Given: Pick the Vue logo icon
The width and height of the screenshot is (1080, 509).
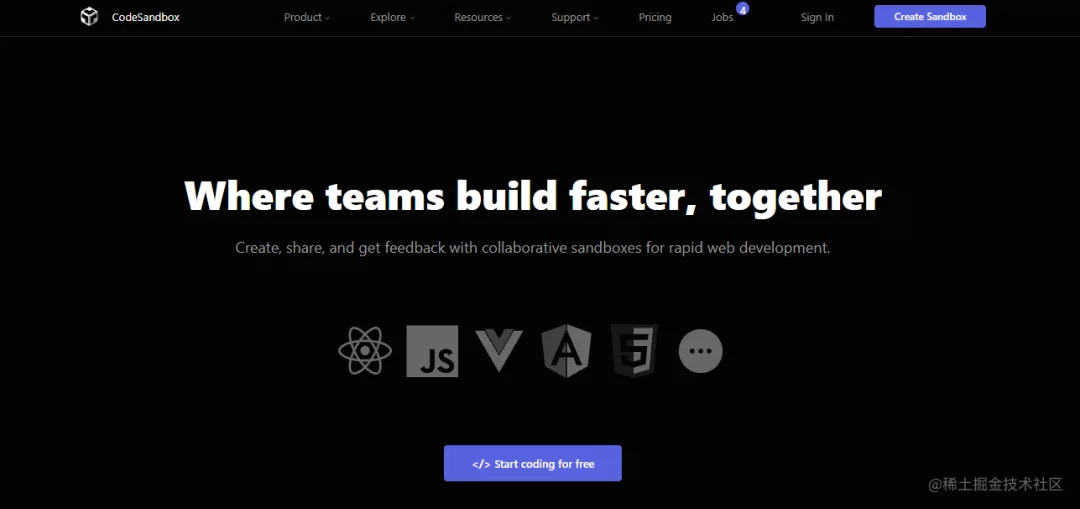Looking at the screenshot, I should click(x=499, y=351).
